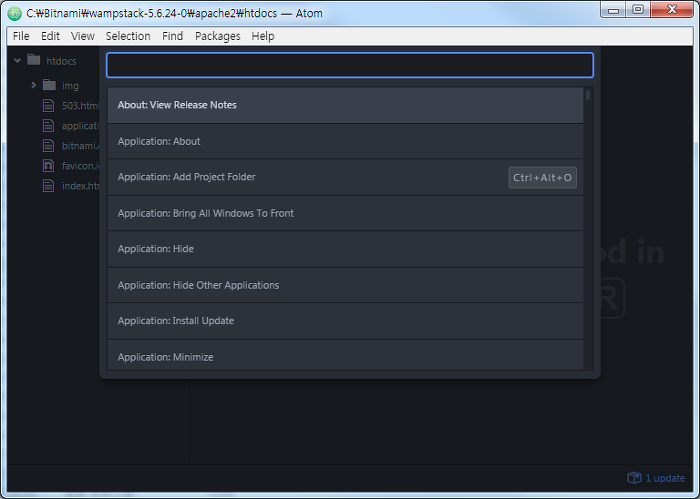Collapse the htdocs root folder chevron
This screenshot has width=700, height=499.
point(17,60)
